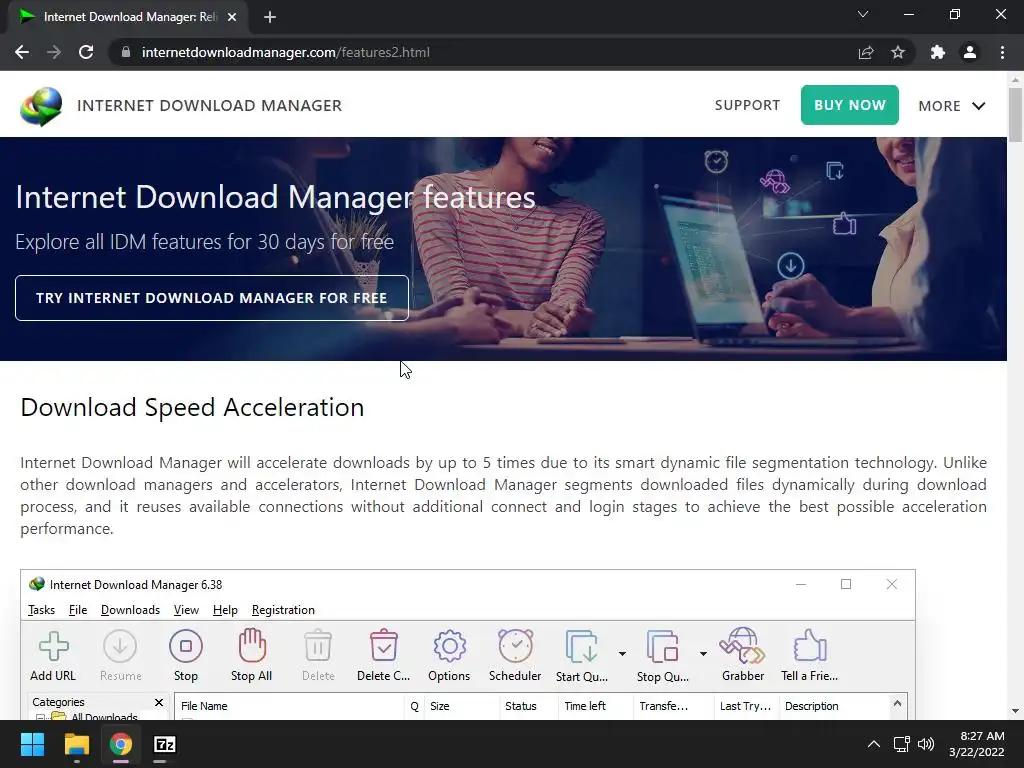This screenshot has width=1024, height=768.
Task: Click the BUY NOW button
Action: (x=850, y=105)
